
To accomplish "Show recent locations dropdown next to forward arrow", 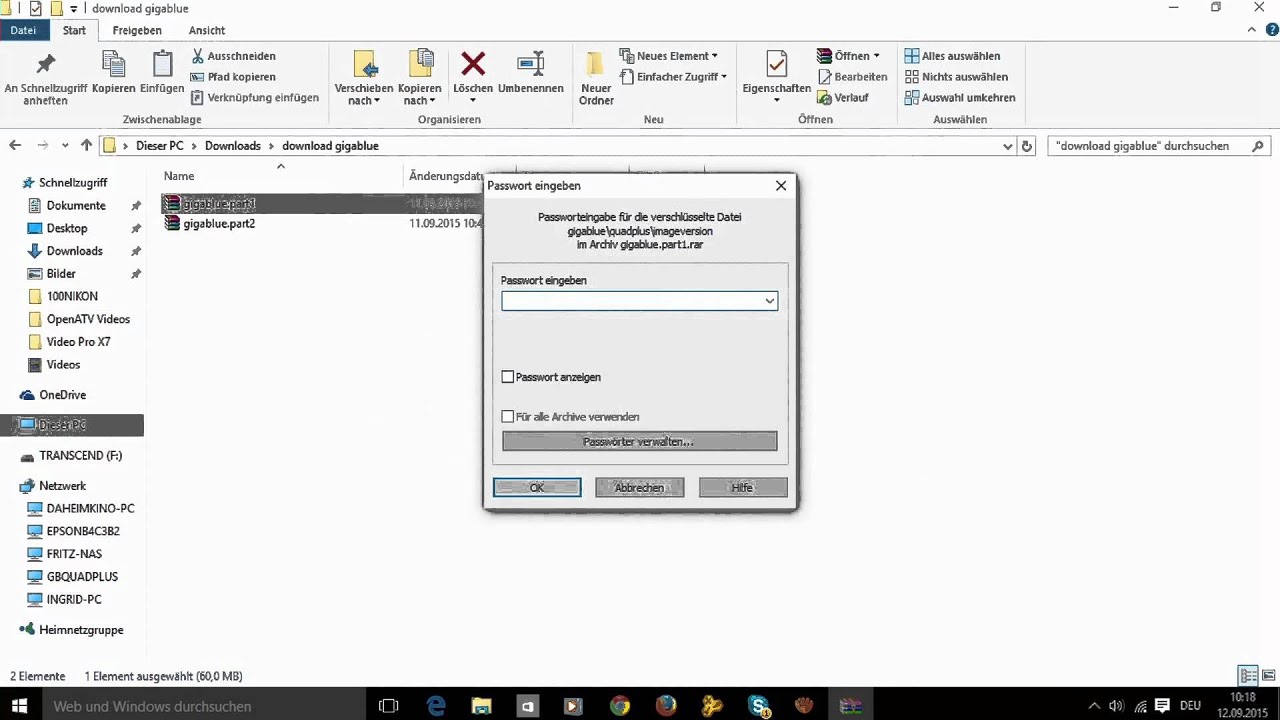I will point(65,146).
